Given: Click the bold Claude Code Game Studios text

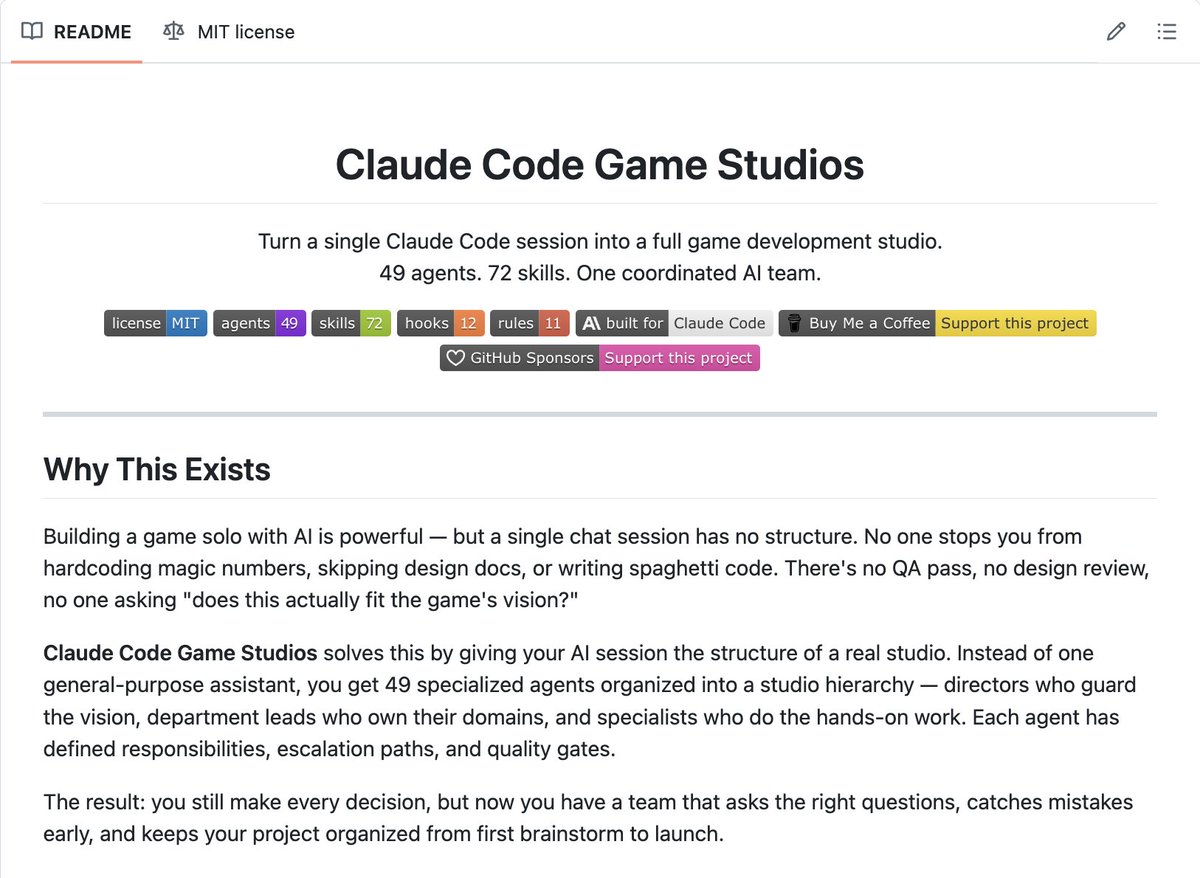Looking at the screenshot, I should (x=180, y=653).
